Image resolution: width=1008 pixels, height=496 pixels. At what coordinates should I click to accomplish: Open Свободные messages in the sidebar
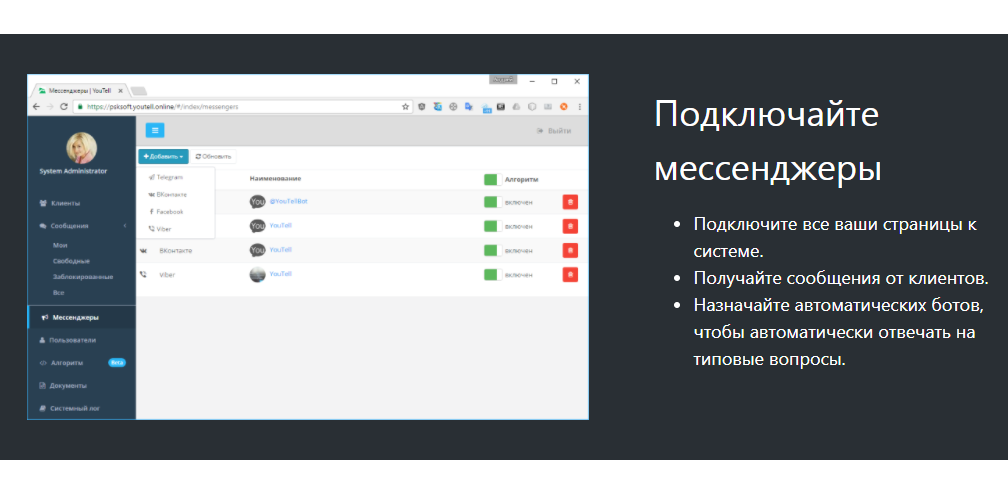pyautogui.click(x=71, y=261)
